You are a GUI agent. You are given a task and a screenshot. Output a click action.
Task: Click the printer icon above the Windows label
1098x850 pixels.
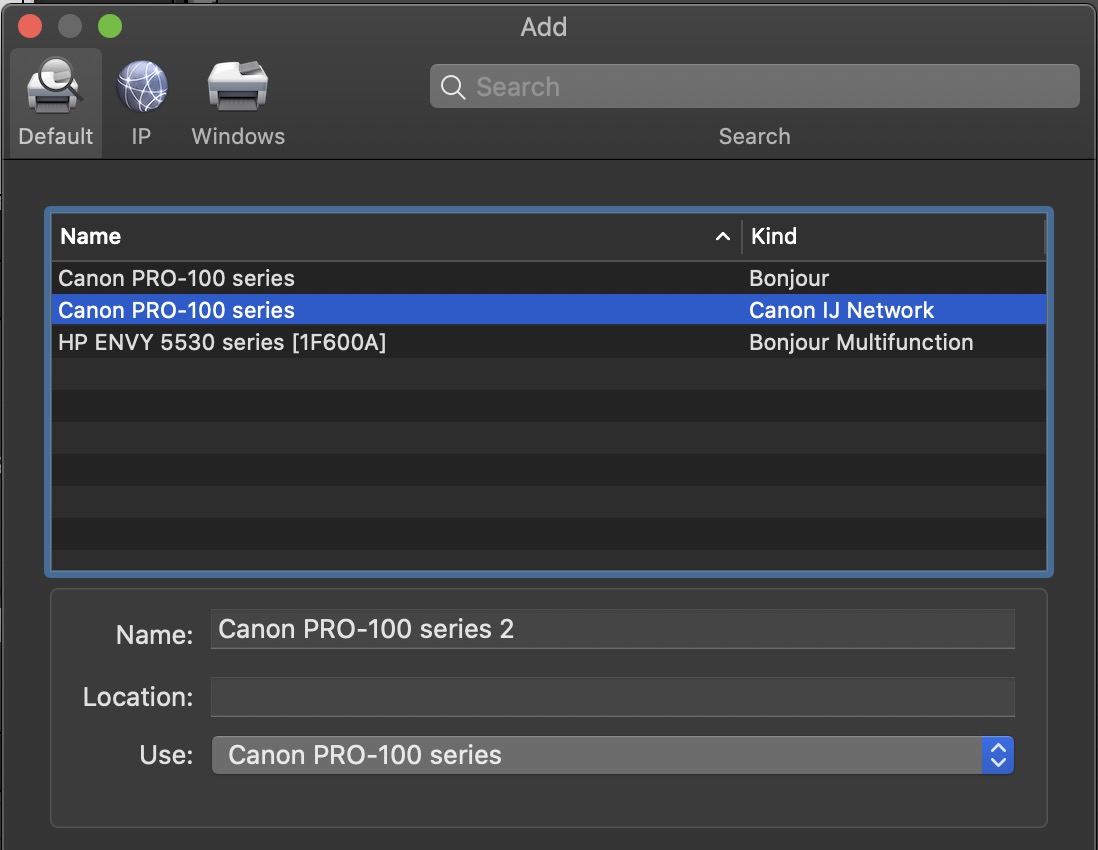point(237,85)
